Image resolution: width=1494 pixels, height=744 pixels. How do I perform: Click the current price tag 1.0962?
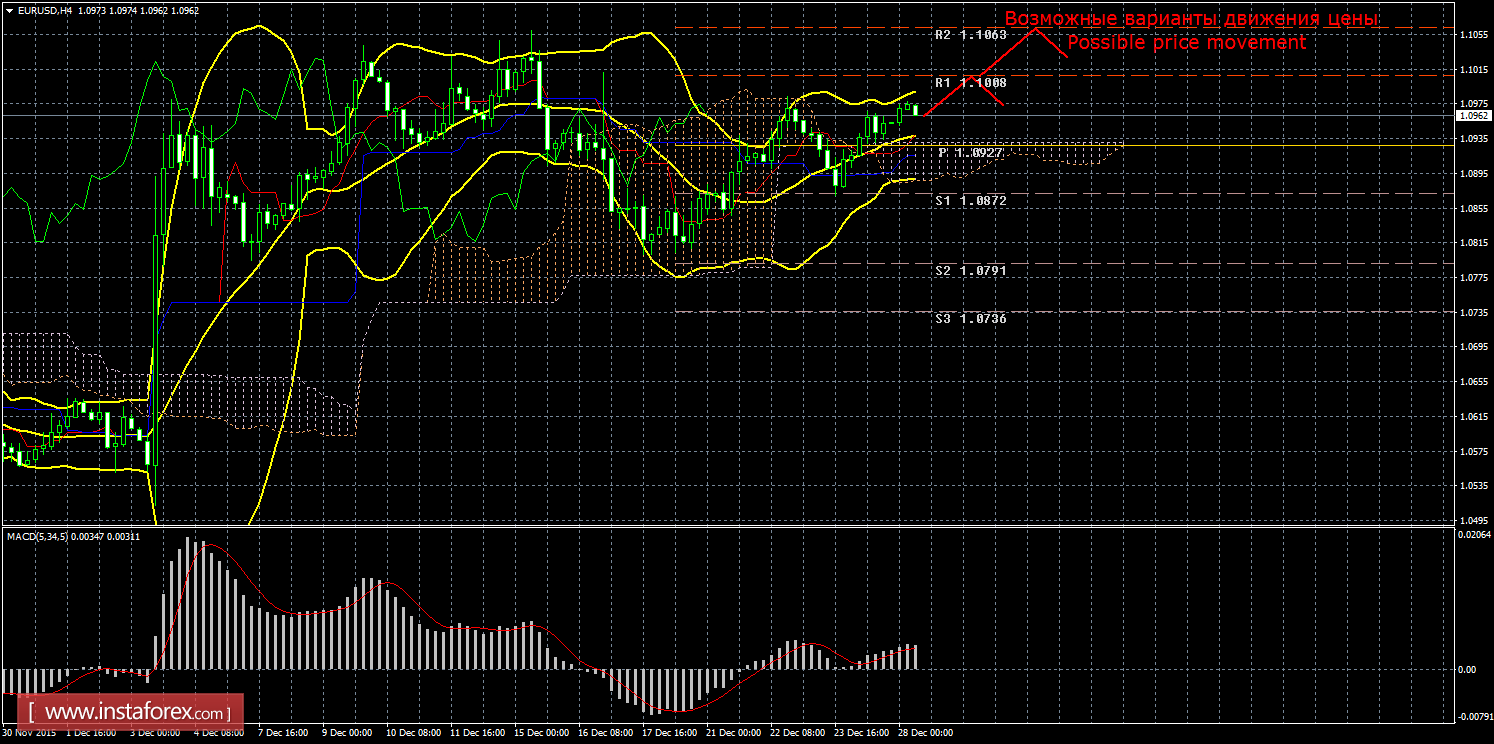[x=1472, y=116]
